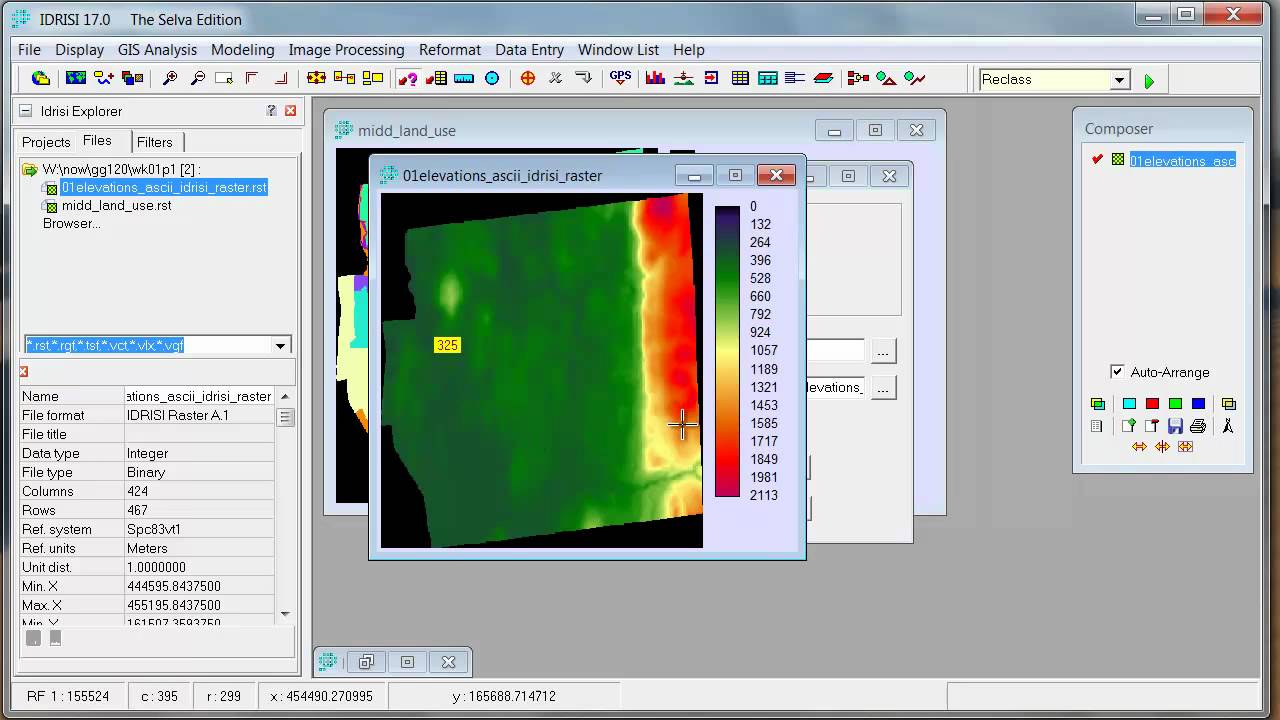Select the blue ruler measure tool

(x=464, y=79)
